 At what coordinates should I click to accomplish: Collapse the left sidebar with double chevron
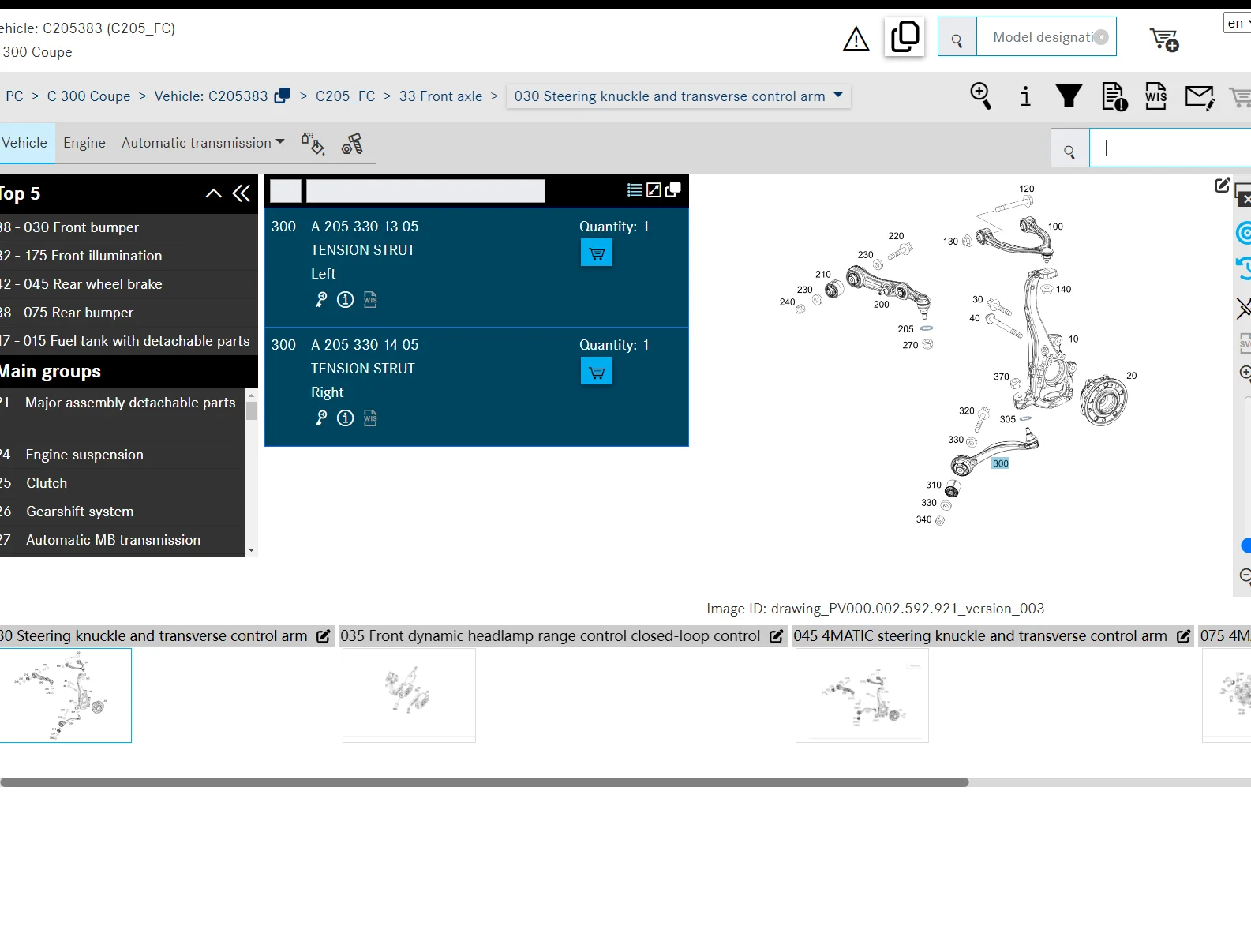242,193
